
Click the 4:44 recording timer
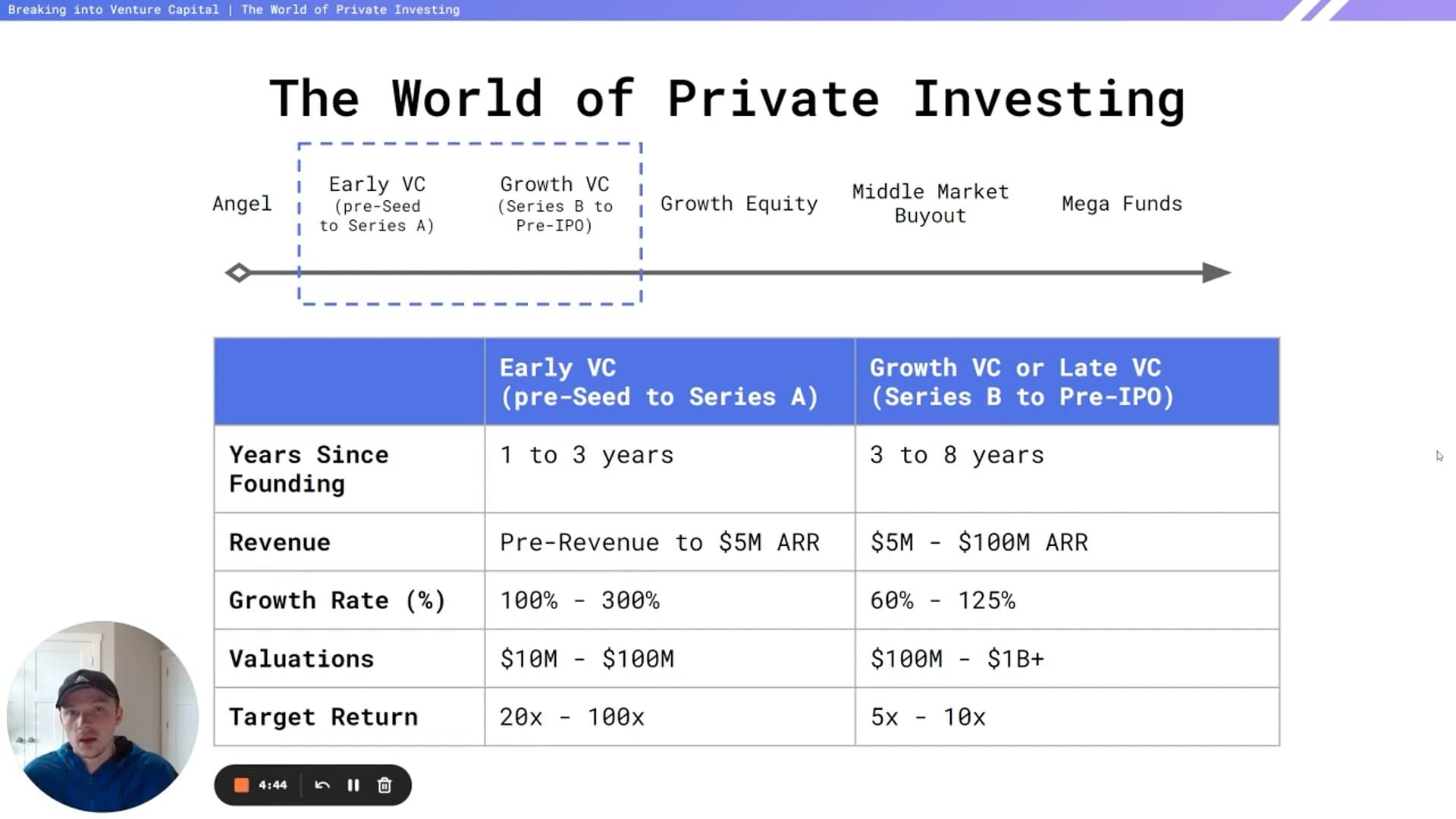(x=273, y=786)
